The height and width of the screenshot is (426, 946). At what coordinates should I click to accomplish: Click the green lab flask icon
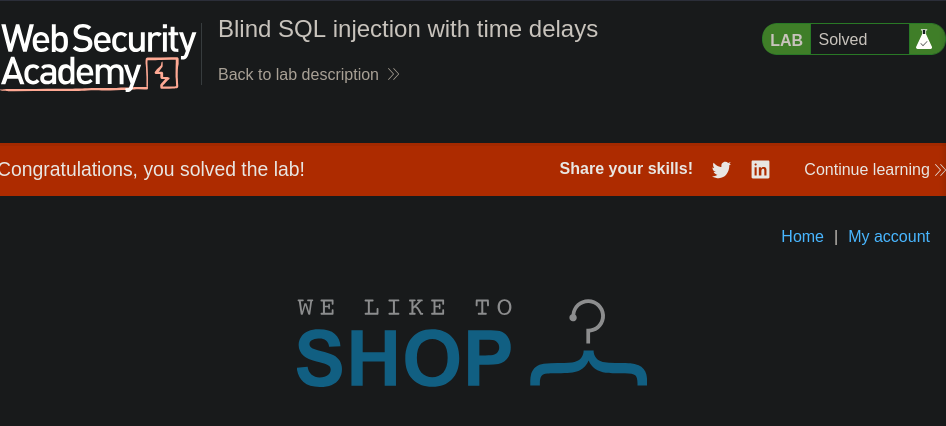click(924, 40)
